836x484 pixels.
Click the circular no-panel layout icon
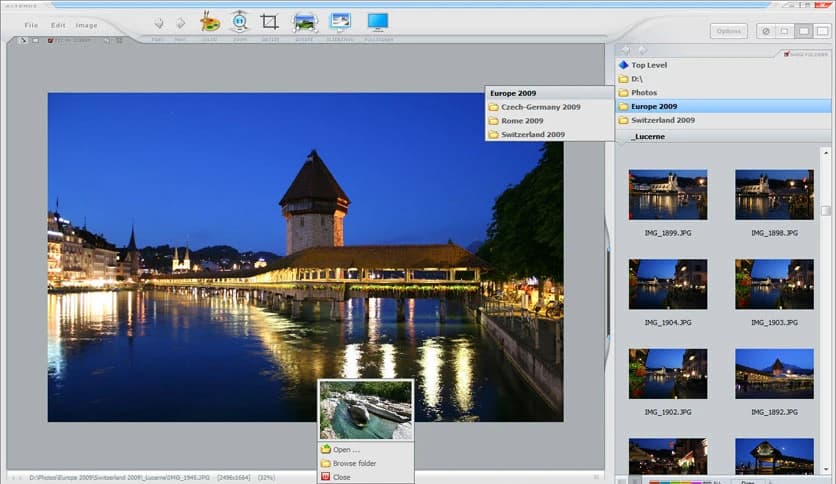pyautogui.click(x=766, y=31)
